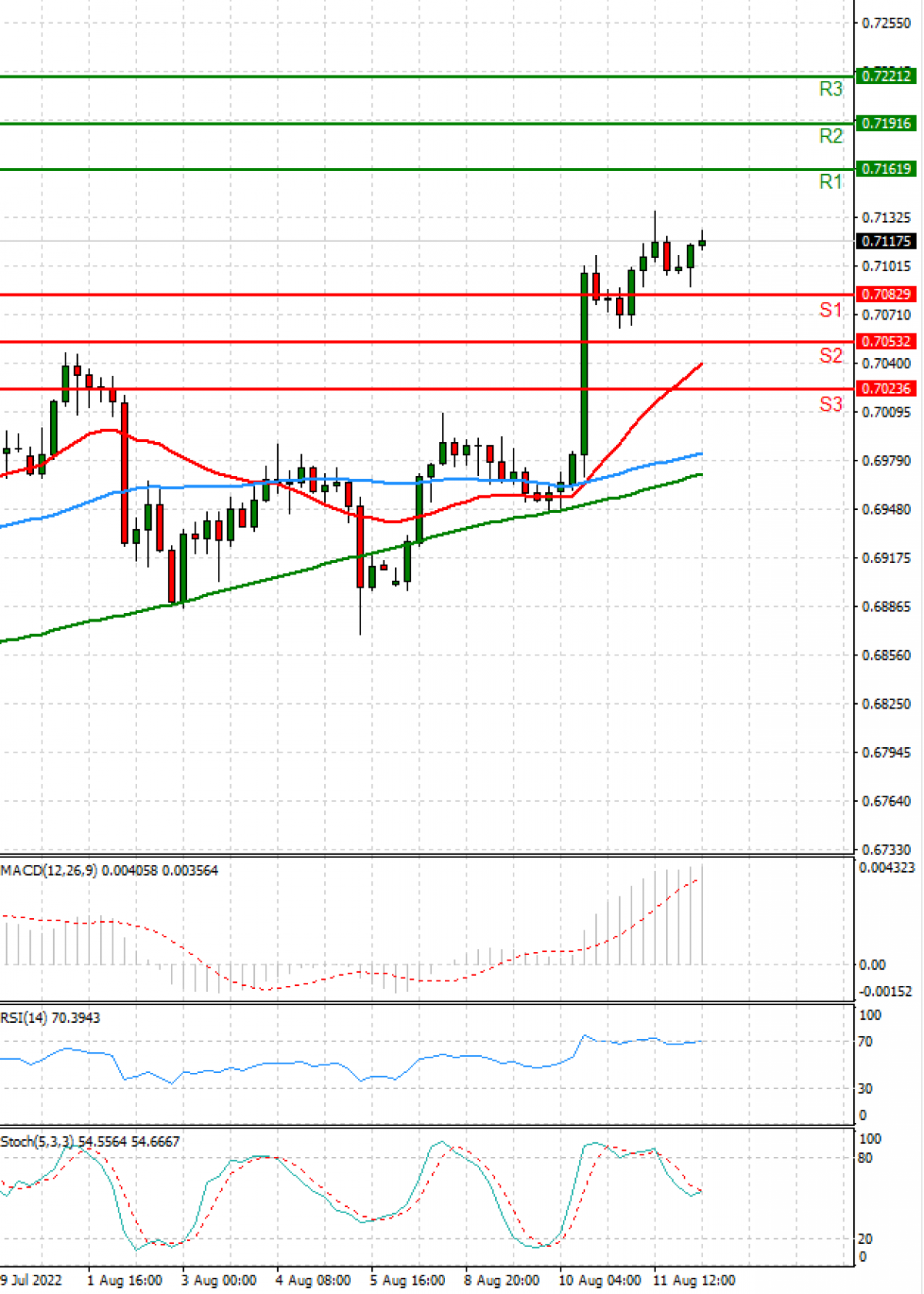Screen dimensions: 924x1294
Task: Click the R3 text on the chart
Action: coord(831,89)
